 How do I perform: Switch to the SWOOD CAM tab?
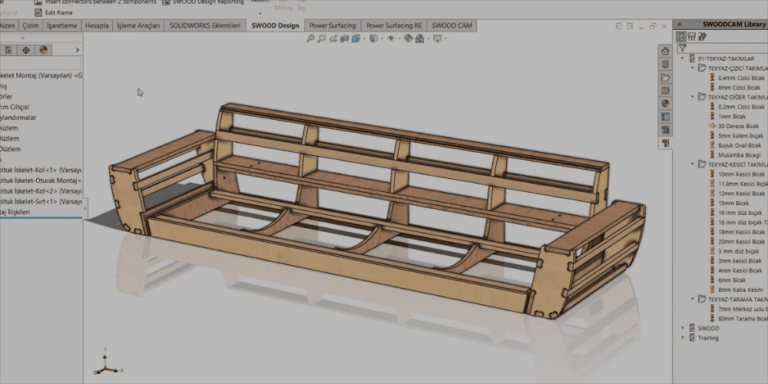point(451,25)
